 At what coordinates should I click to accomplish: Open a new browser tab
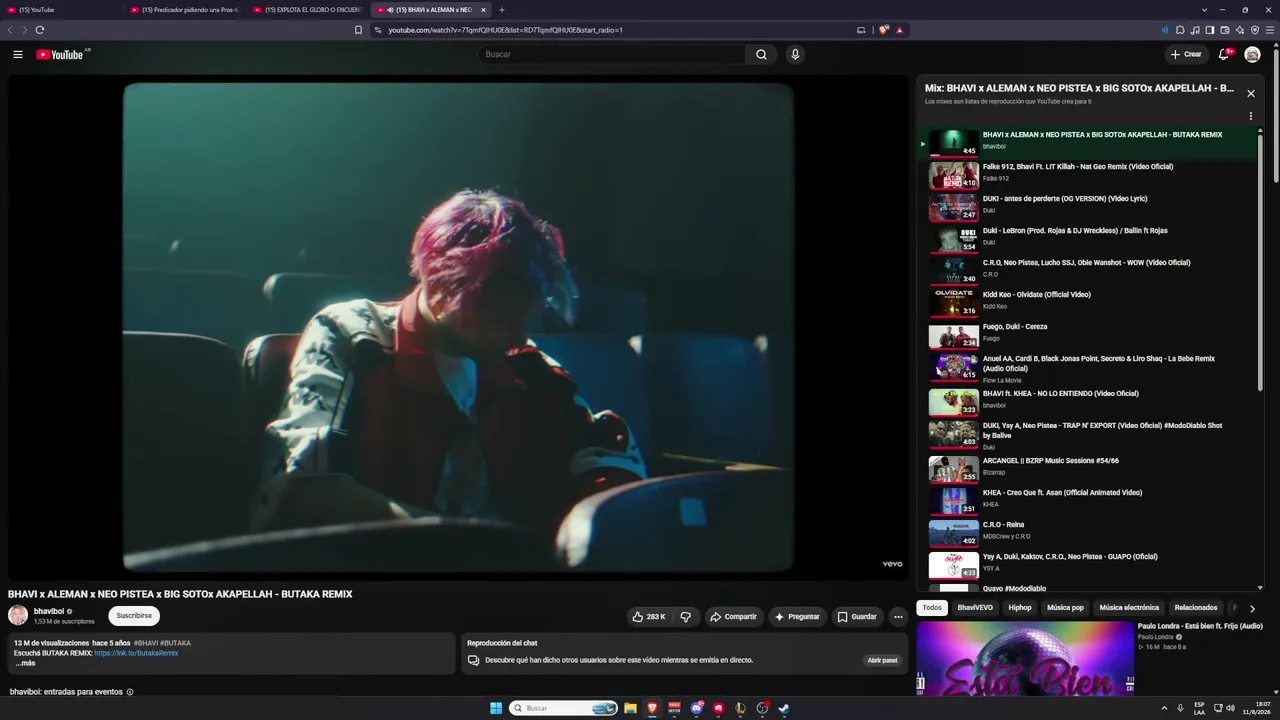(x=502, y=10)
